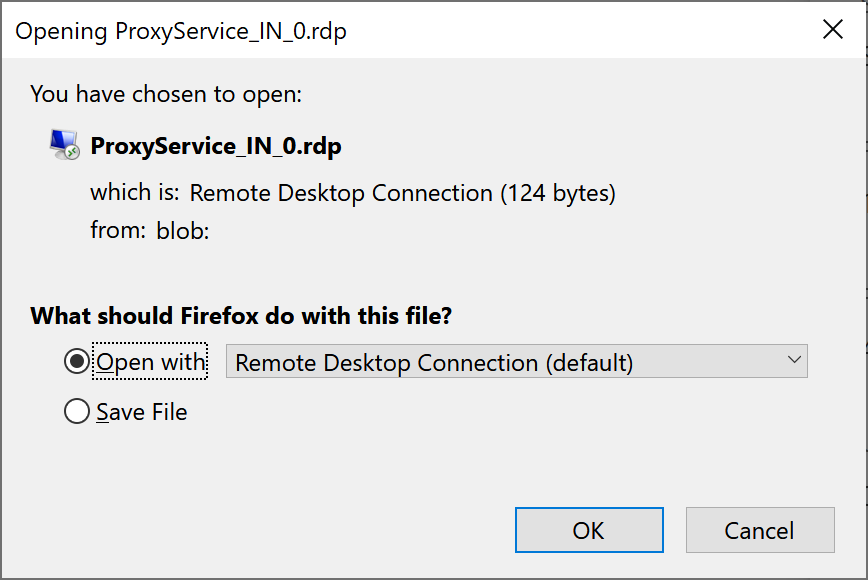Click the "which is:" label
This screenshot has height=580, width=868.
[135, 193]
